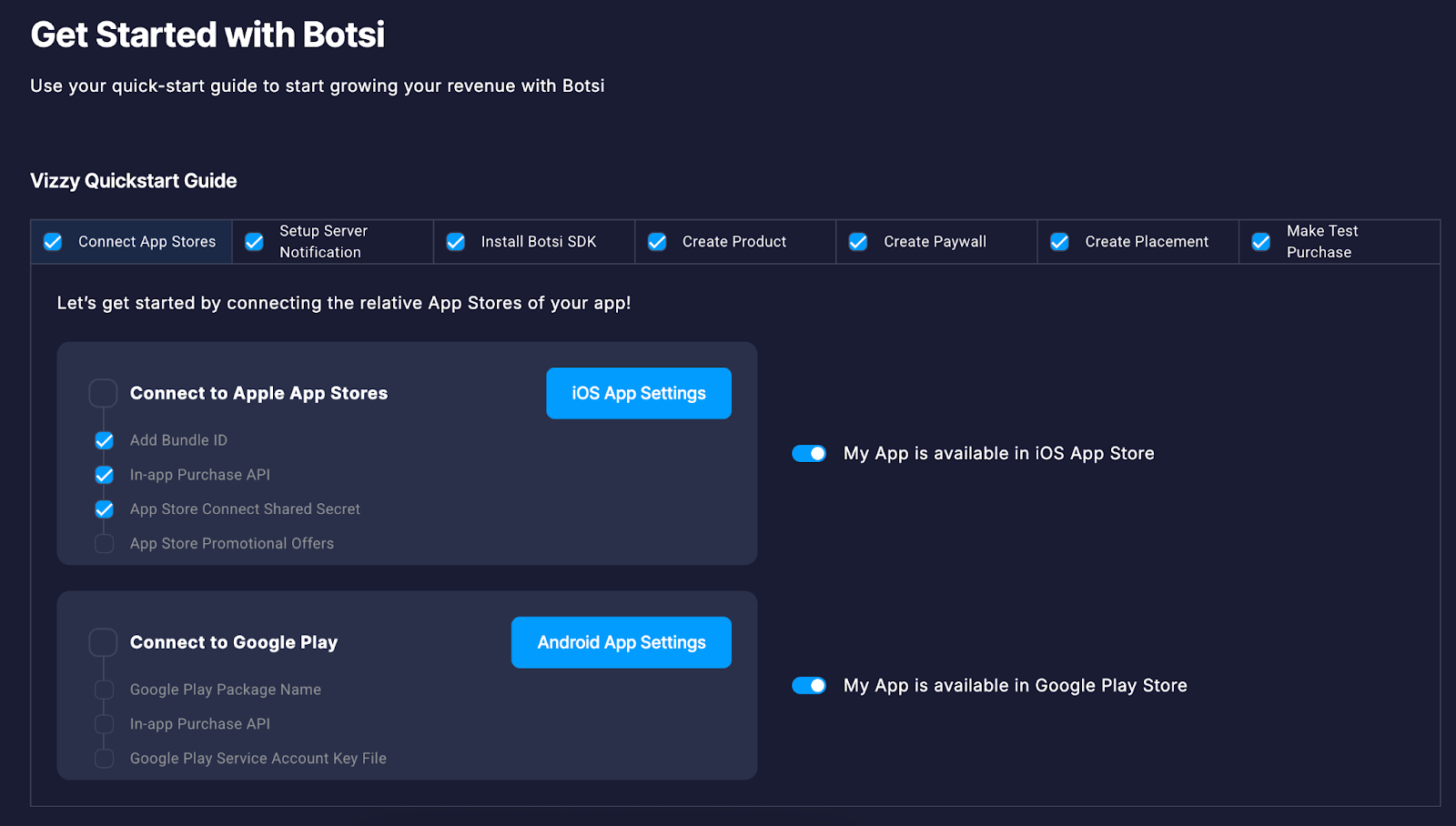Click the checkmark icon beside Install Botsi SDK
This screenshot has height=826, width=1456.
(x=456, y=242)
